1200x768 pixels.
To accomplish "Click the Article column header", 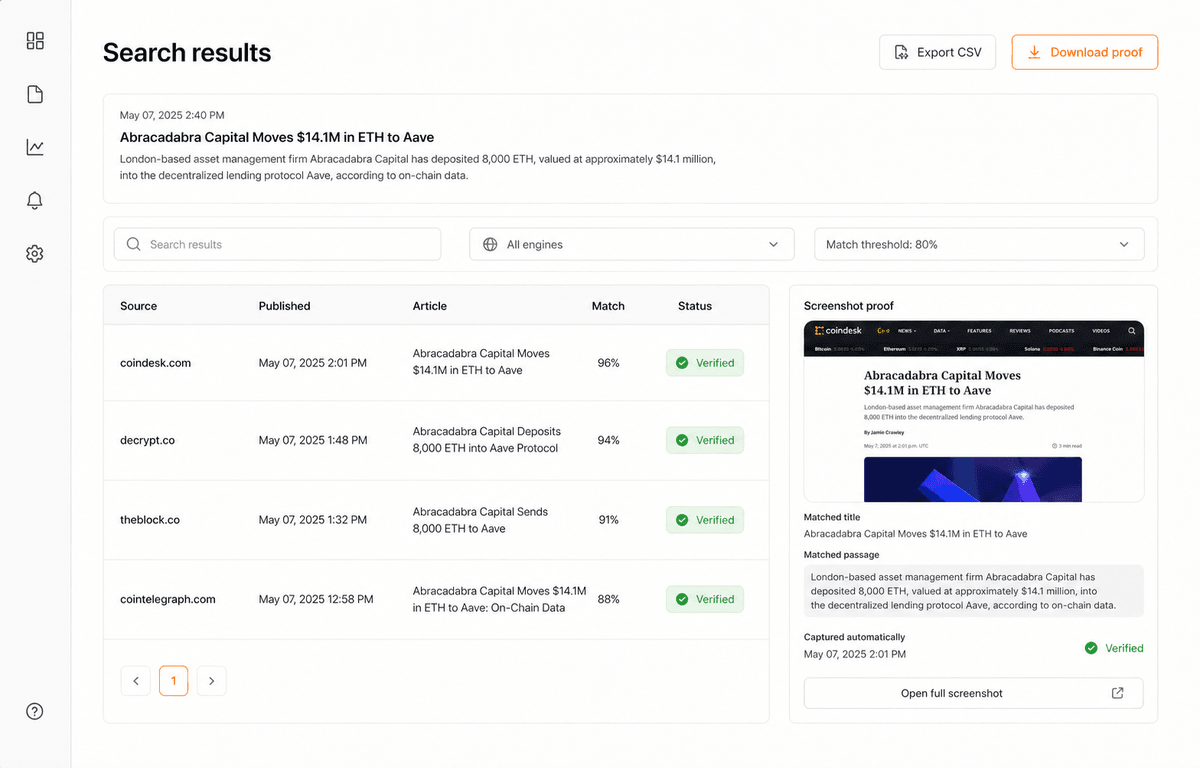I will (430, 306).
